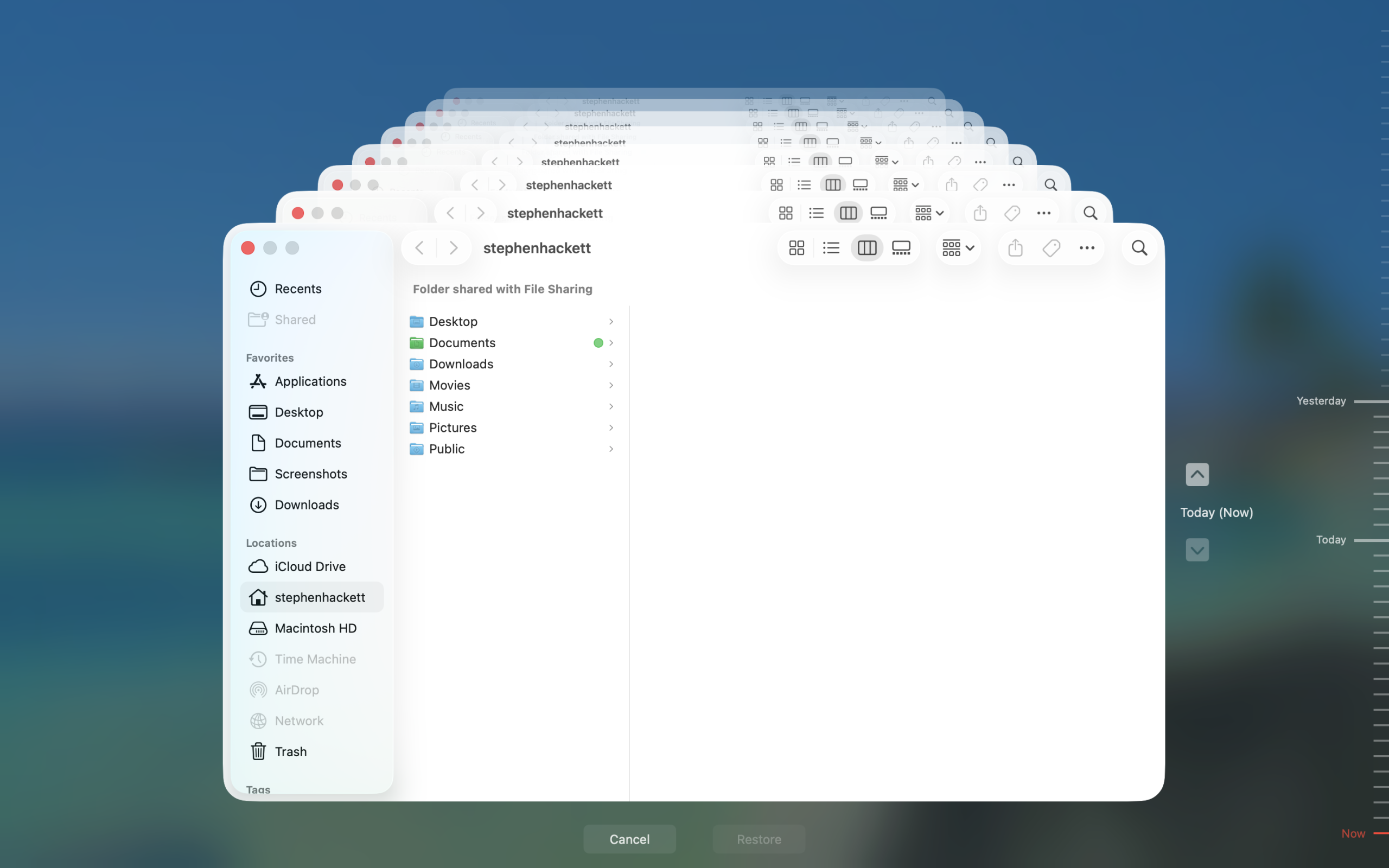Click the Tags toolbar icon
1389x868 pixels.
(1051, 248)
